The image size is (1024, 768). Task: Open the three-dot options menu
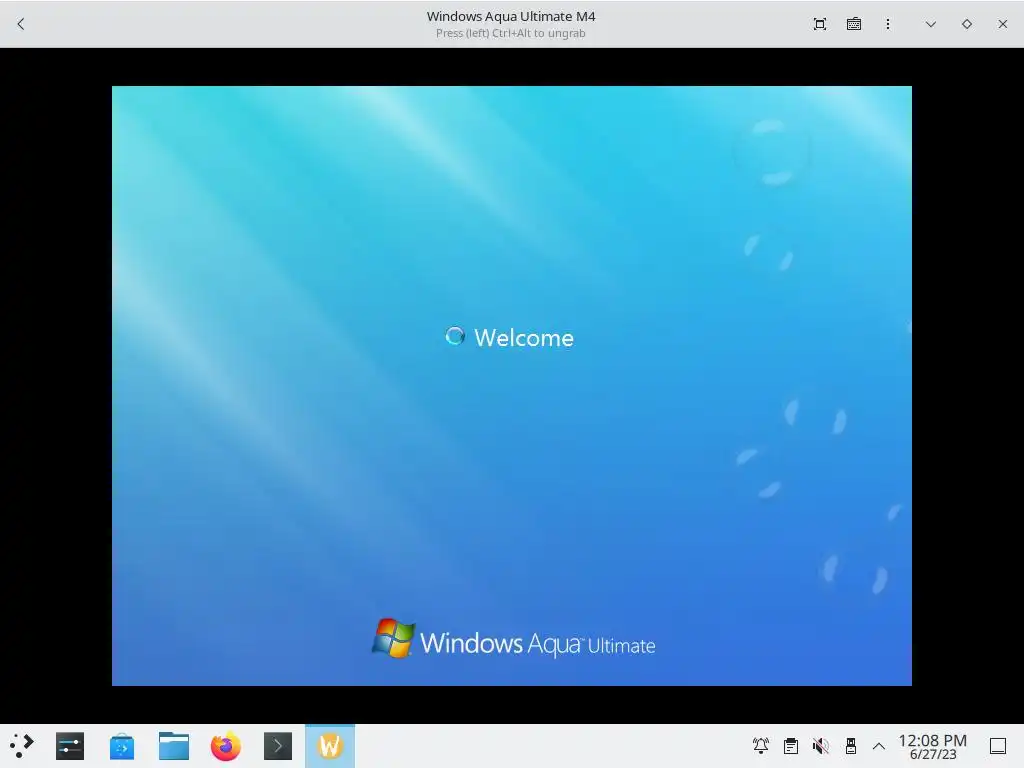[x=888, y=24]
